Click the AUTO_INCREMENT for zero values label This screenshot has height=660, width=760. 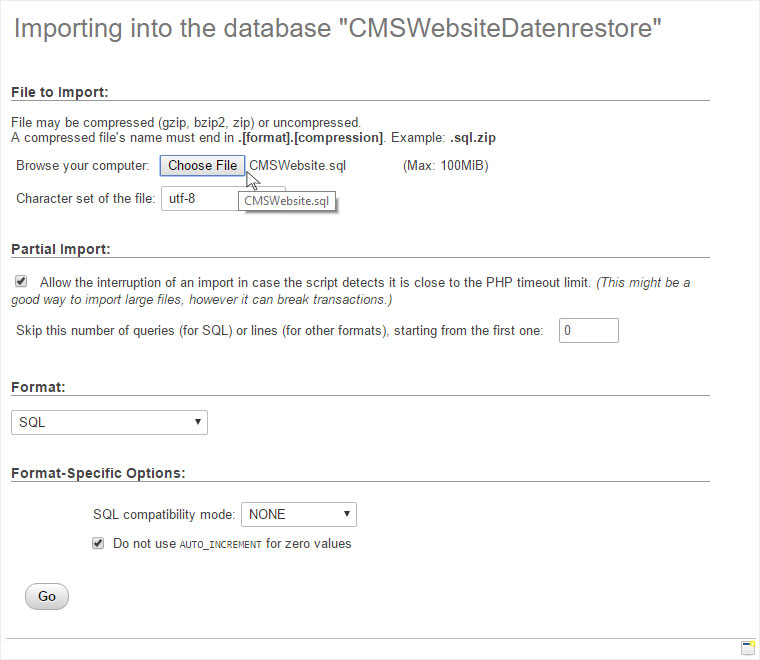(232, 544)
